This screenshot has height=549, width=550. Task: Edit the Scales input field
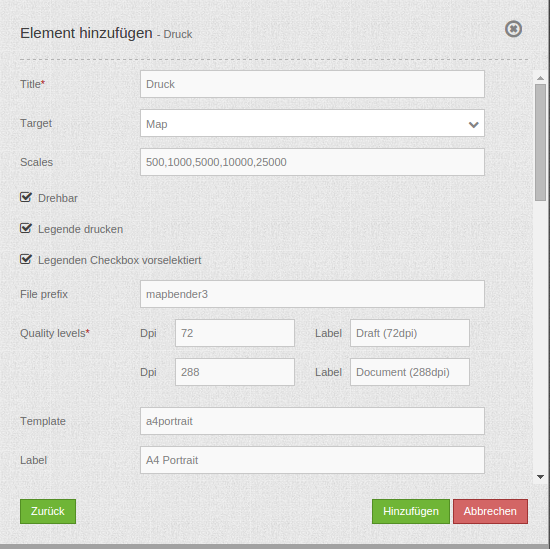tap(312, 162)
